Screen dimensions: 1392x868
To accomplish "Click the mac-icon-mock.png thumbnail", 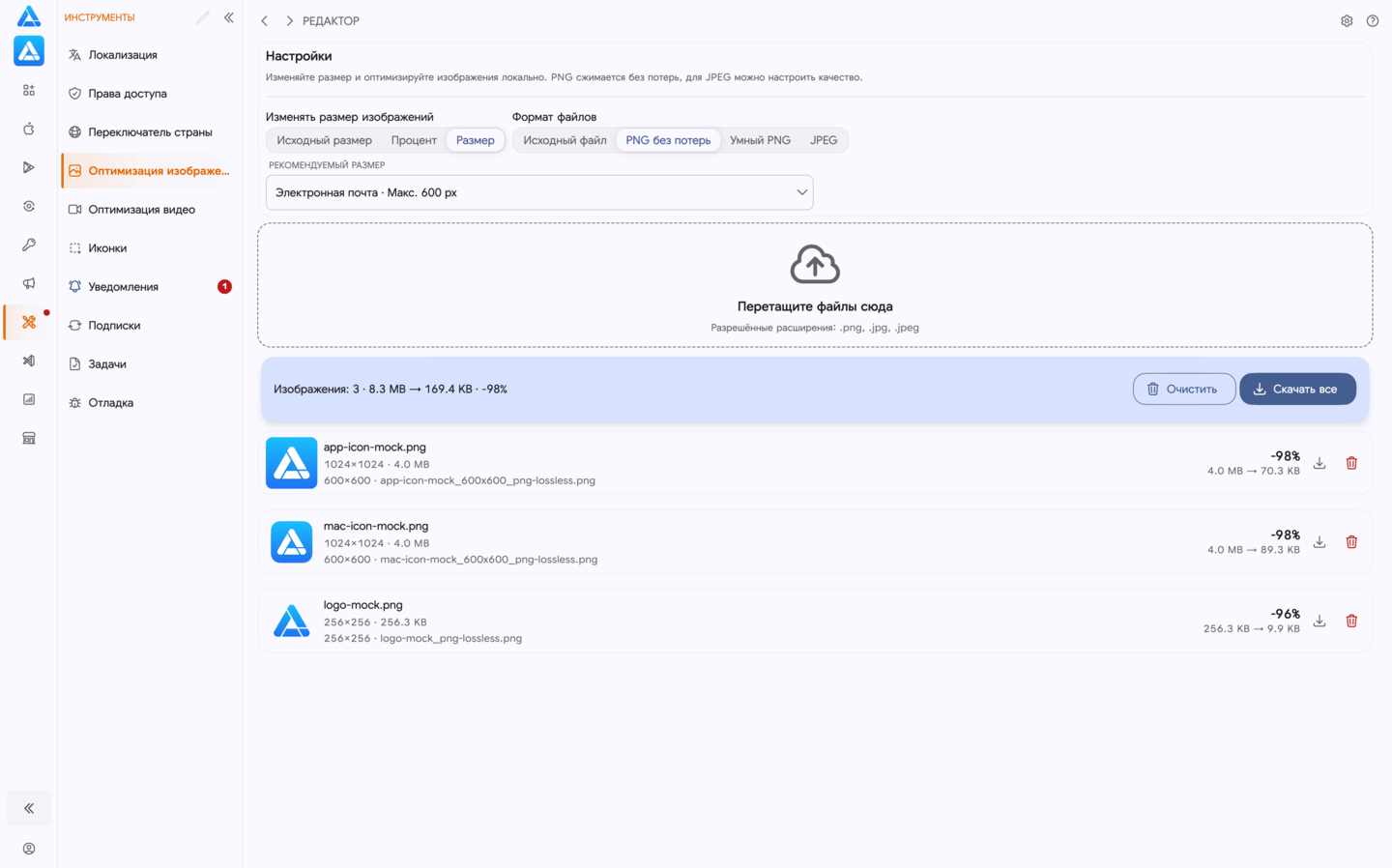I will click(x=291, y=542).
